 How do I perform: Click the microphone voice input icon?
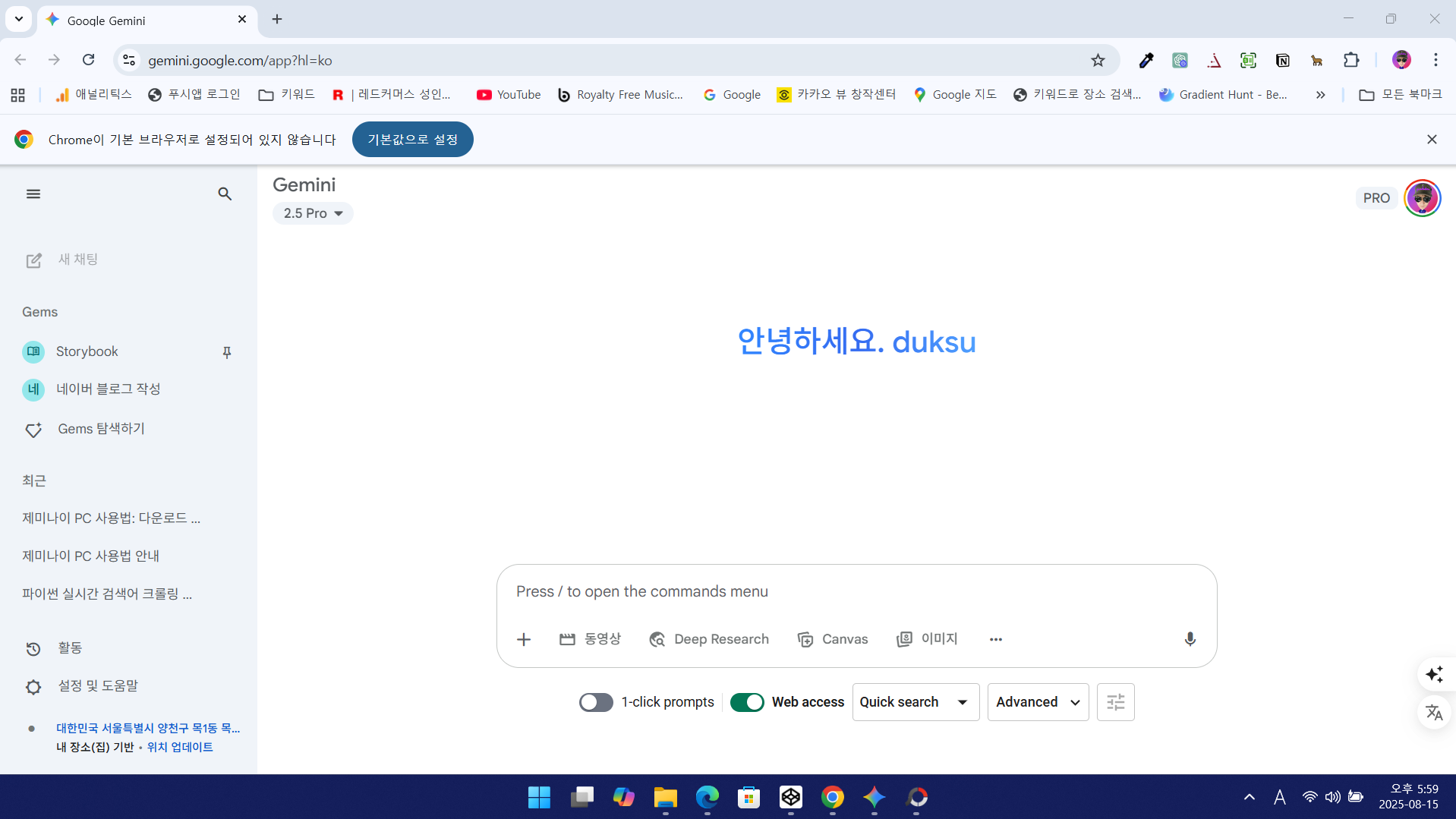click(x=1190, y=639)
